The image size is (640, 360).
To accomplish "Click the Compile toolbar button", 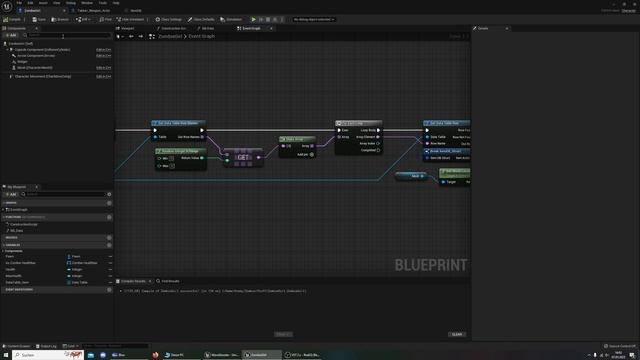I will click(12, 19).
